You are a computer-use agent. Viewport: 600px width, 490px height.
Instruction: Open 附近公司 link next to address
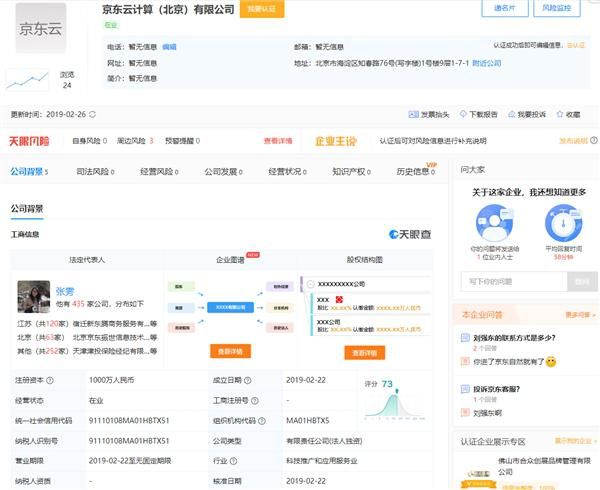(x=486, y=62)
